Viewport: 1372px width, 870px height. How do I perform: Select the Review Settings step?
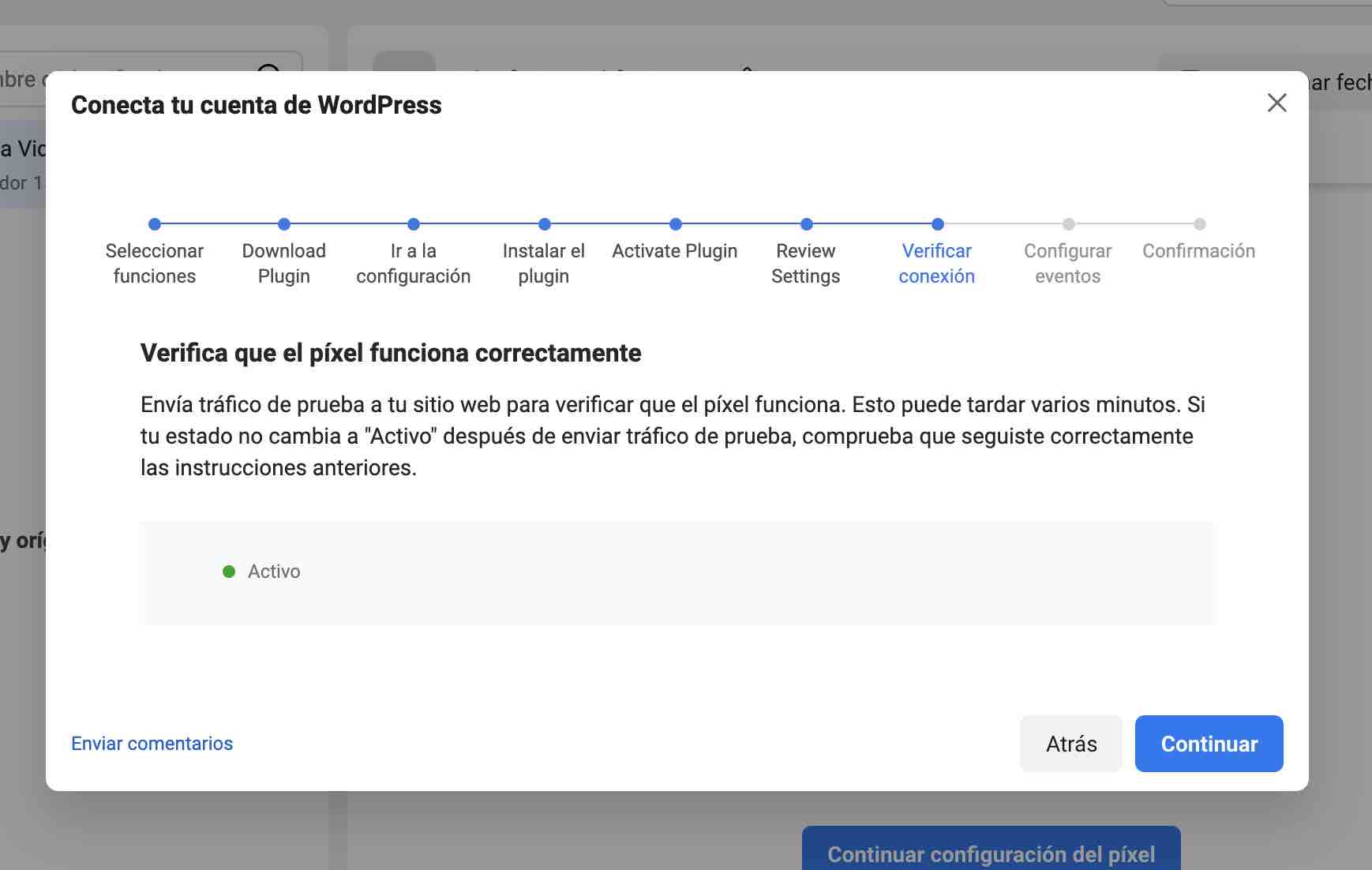tap(806, 264)
